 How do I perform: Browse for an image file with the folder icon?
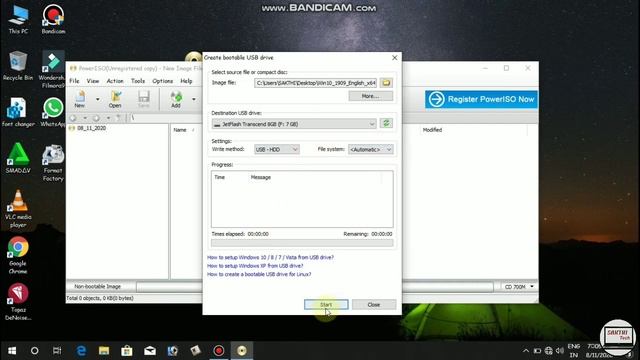pyautogui.click(x=386, y=83)
